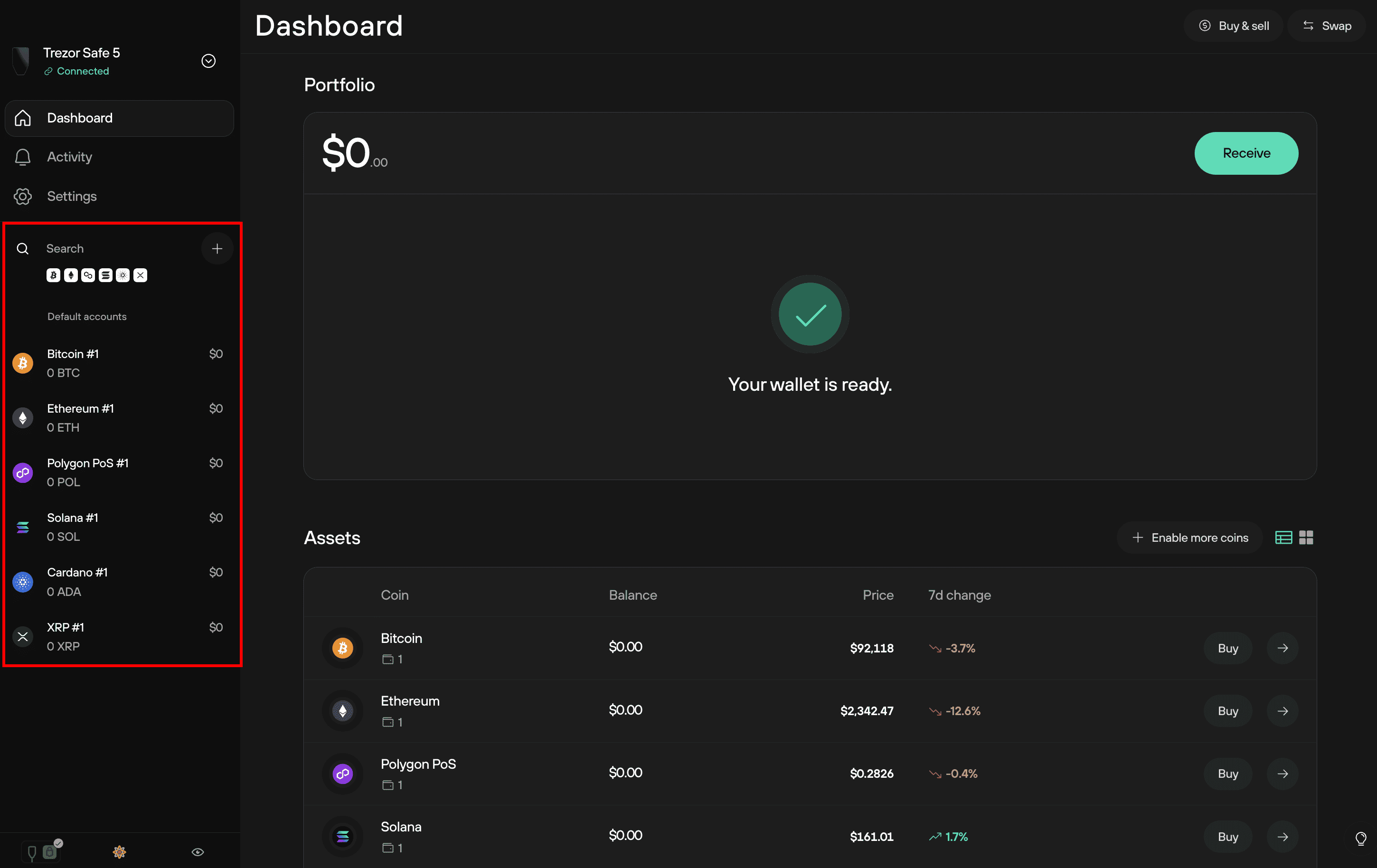
Task: Filter accounts by Solana coin chip
Action: 105,275
